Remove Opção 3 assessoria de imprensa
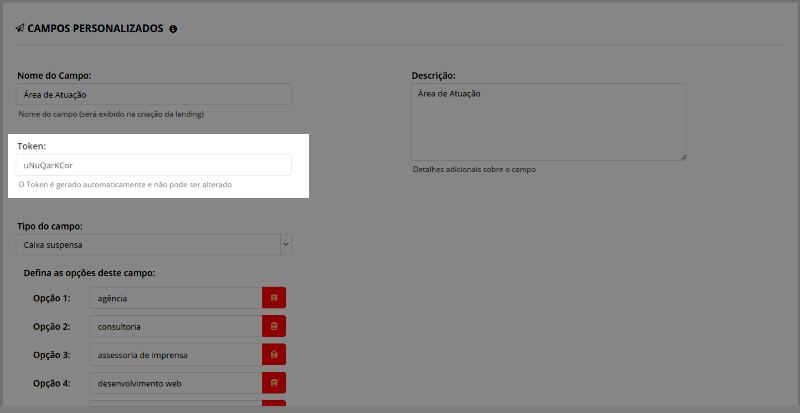This screenshot has width=800, height=413. click(x=274, y=354)
